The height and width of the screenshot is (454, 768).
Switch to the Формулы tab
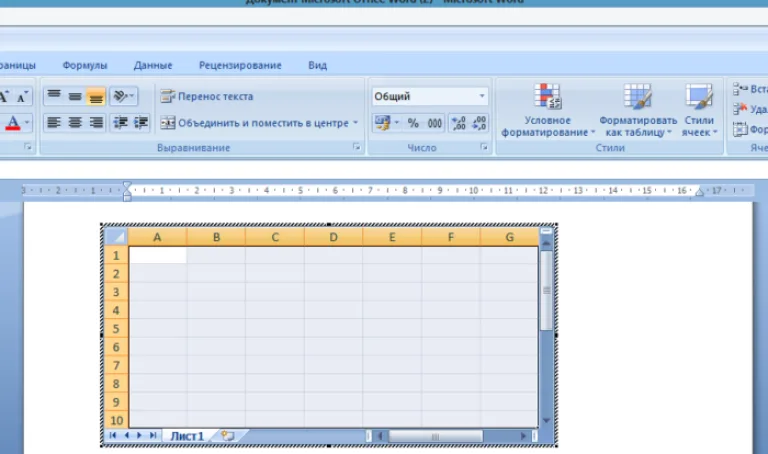85,65
